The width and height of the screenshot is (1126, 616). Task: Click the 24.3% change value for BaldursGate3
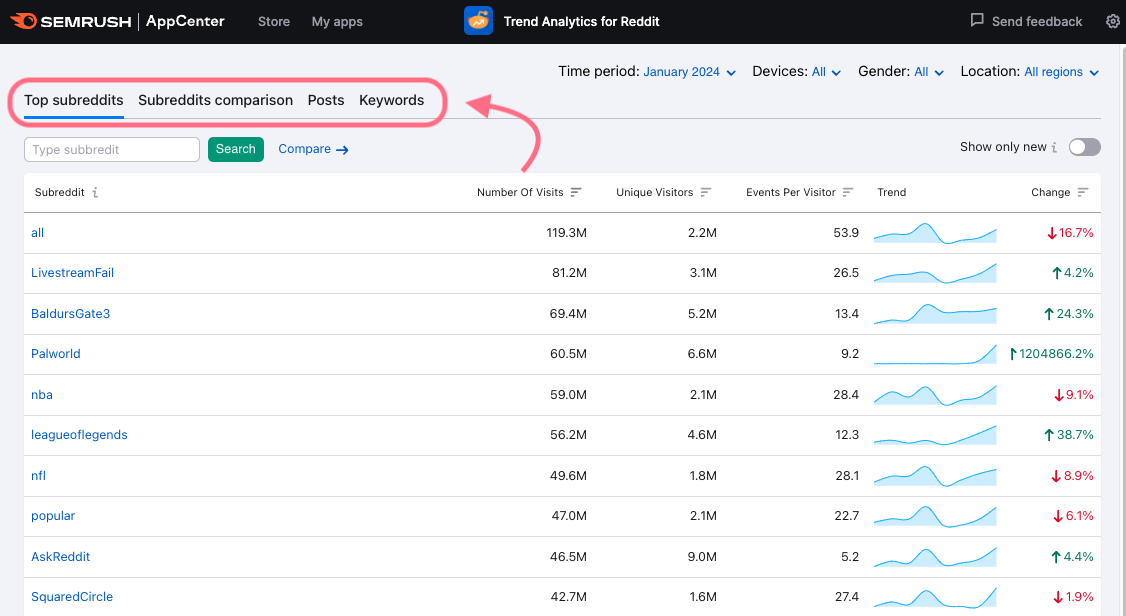click(x=1069, y=314)
